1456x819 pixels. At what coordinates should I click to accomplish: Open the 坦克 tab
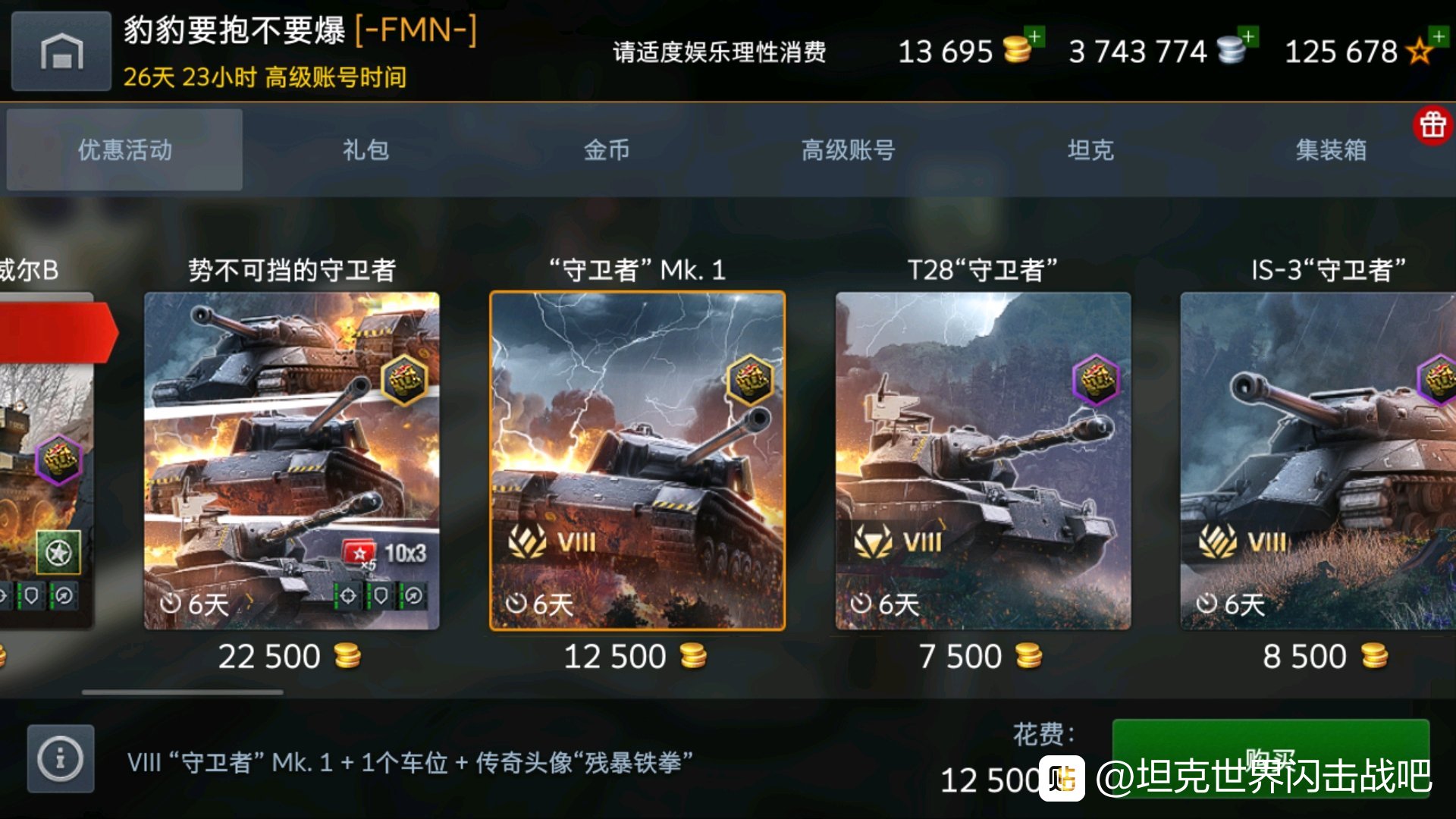click(1090, 149)
